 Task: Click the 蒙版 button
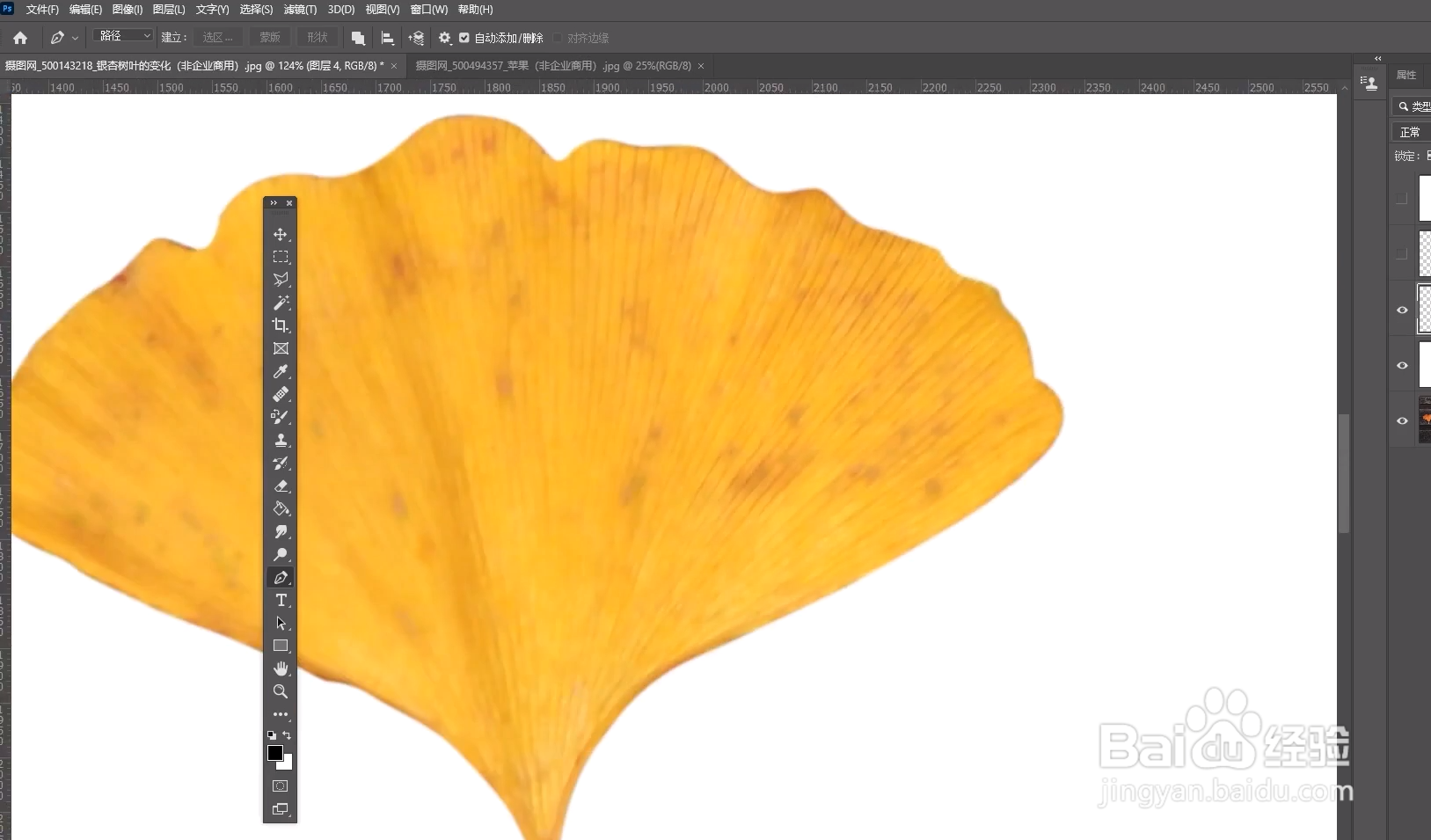tap(270, 37)
